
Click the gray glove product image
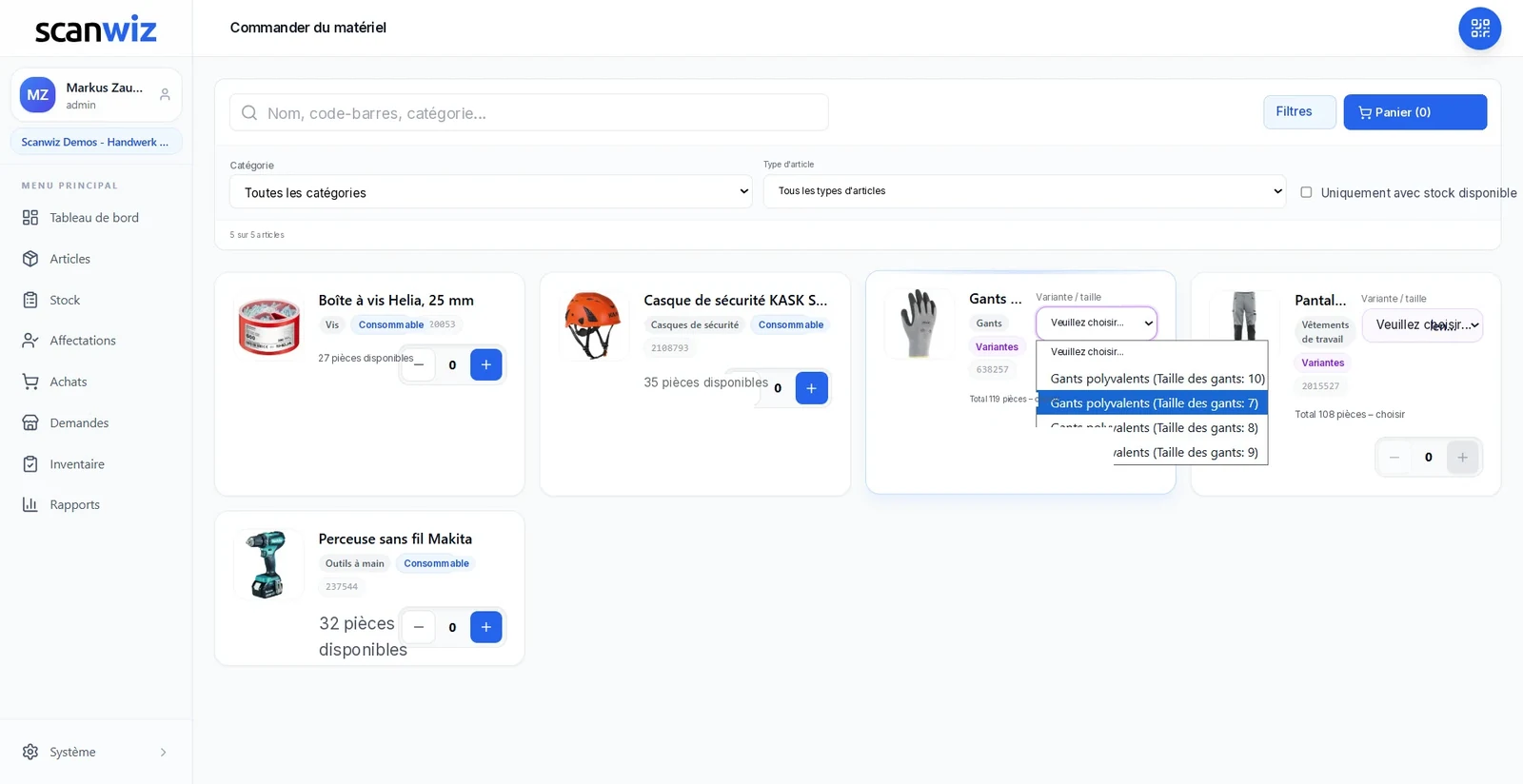pyautogui.click(x=919, y=323)
